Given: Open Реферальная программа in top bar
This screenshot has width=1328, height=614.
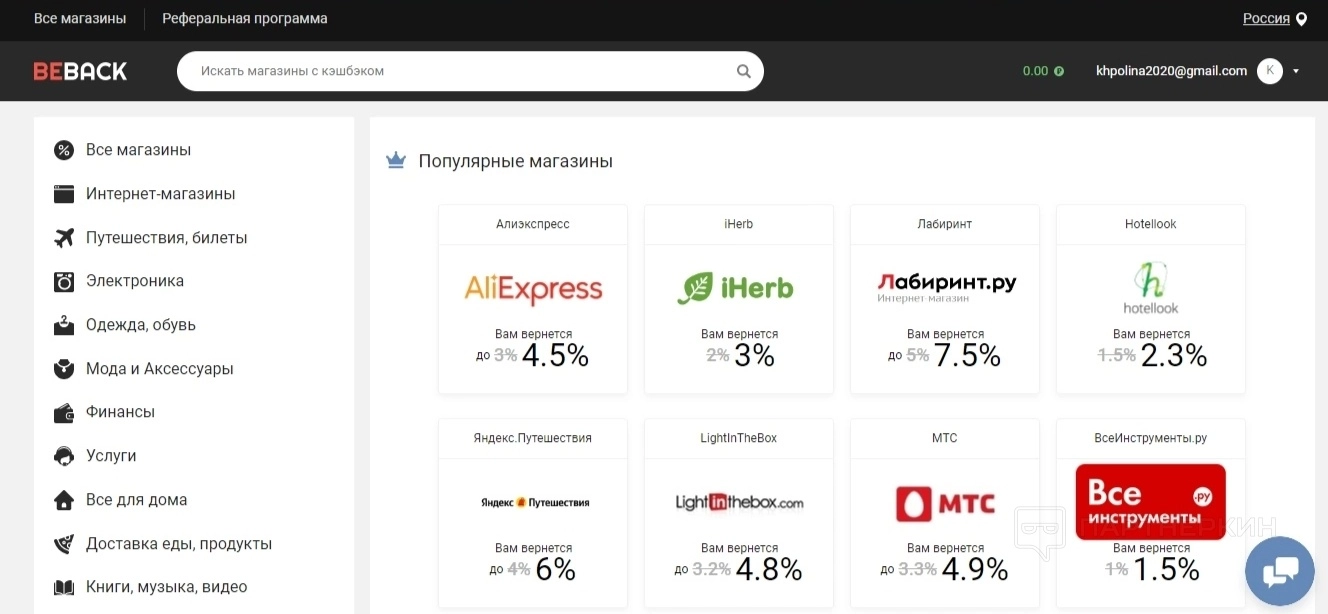Looking at the screenshot, I should coord(245,19).
